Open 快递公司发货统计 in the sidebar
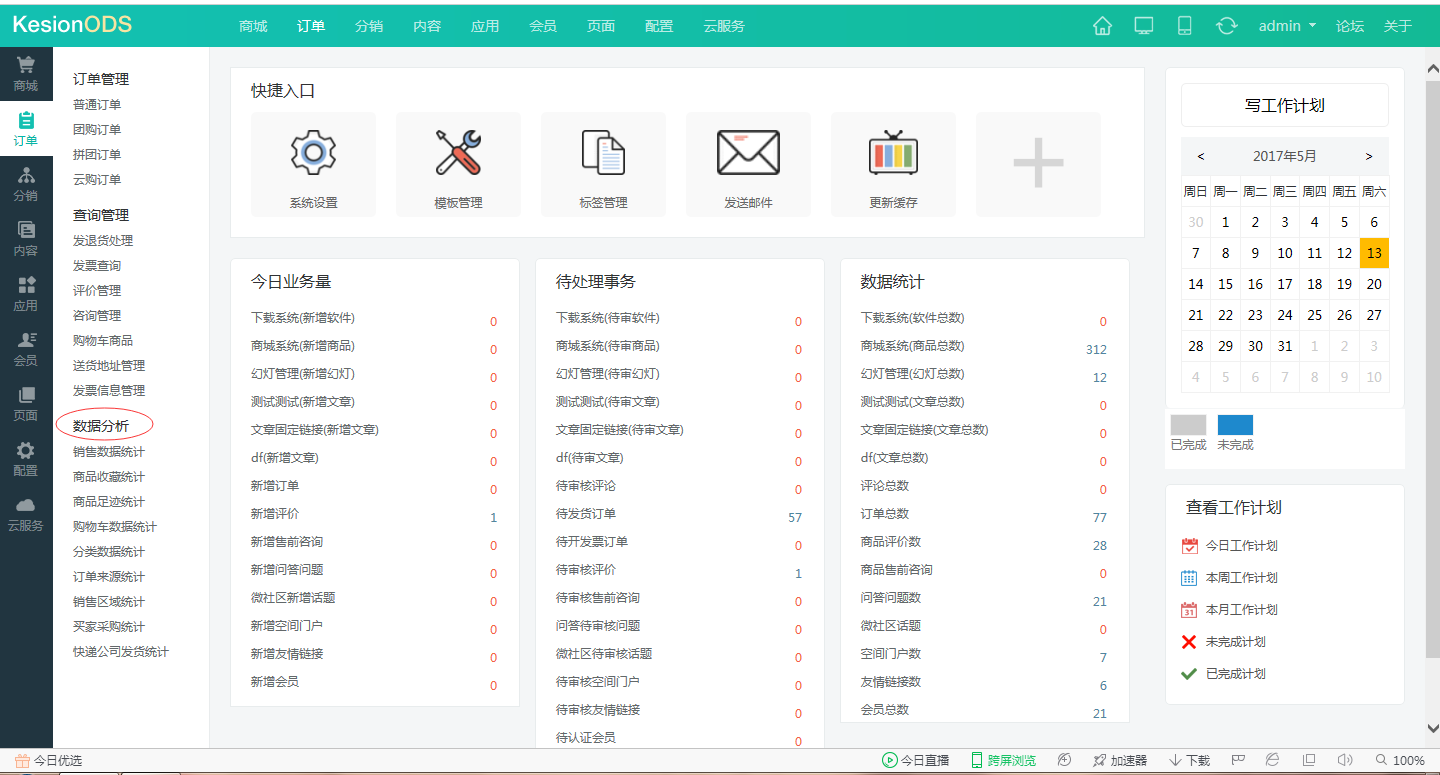This screenshot has height=775, width=1440. coord(121,652)
